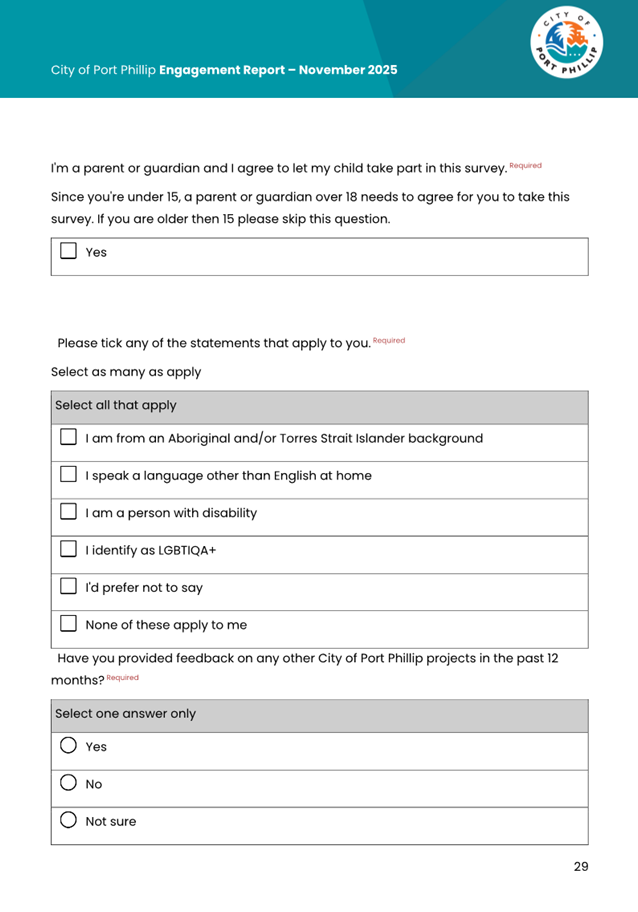This screenshot has height=912, width=638.
Task: Tick the parent or guardian consent Yes checkbox
Action: click(68, 252)
